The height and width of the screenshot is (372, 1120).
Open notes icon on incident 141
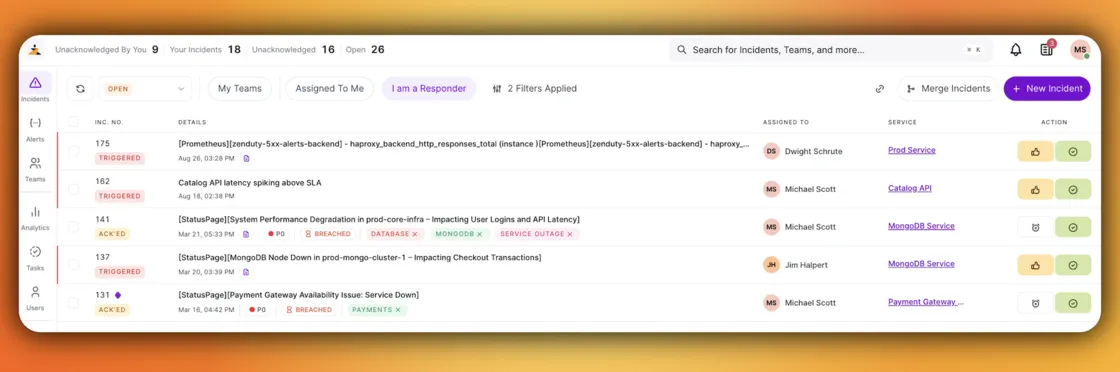246,233
